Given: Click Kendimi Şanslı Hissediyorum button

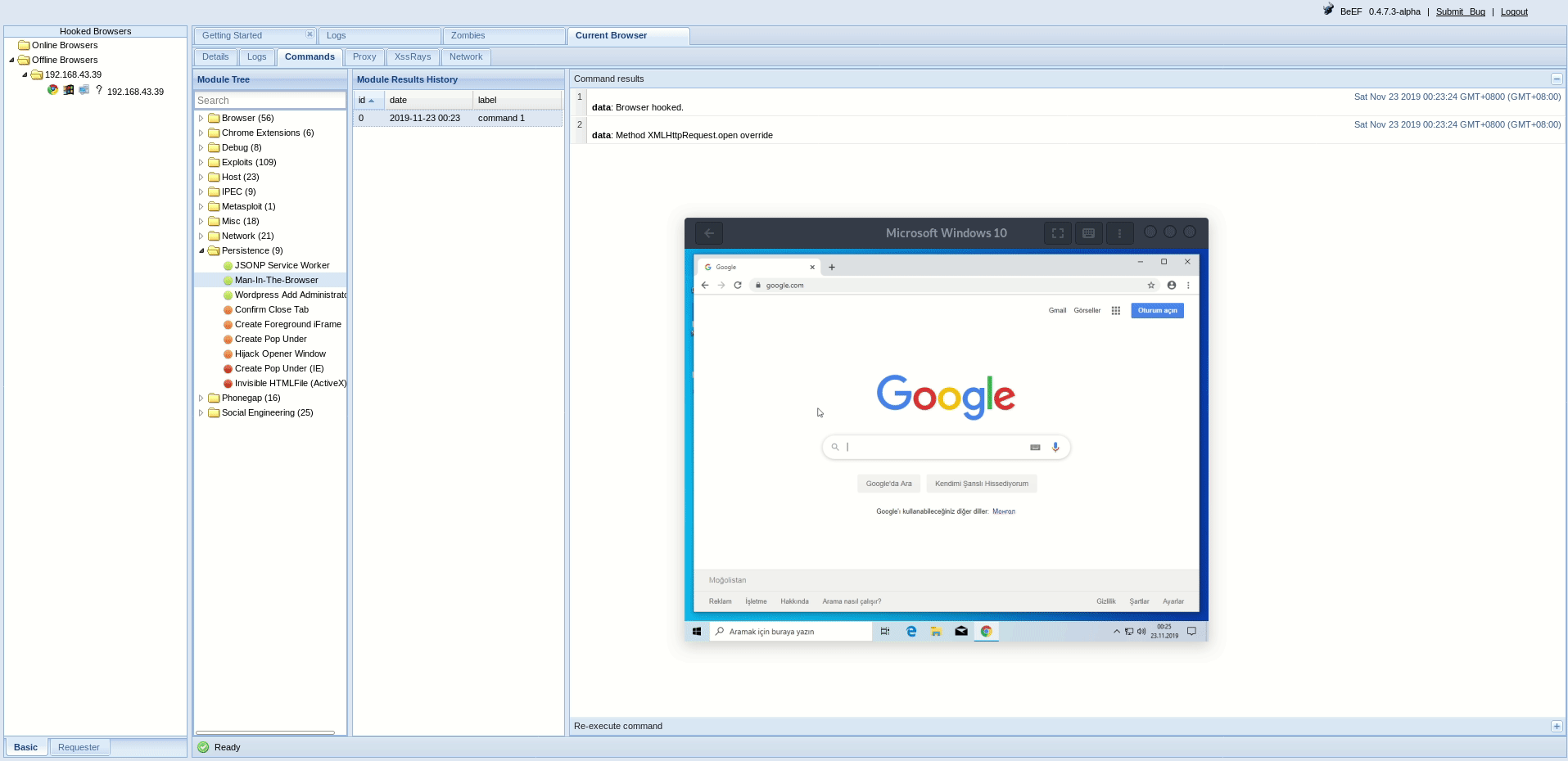Looking at the screenshot, I should coord(982,484).
